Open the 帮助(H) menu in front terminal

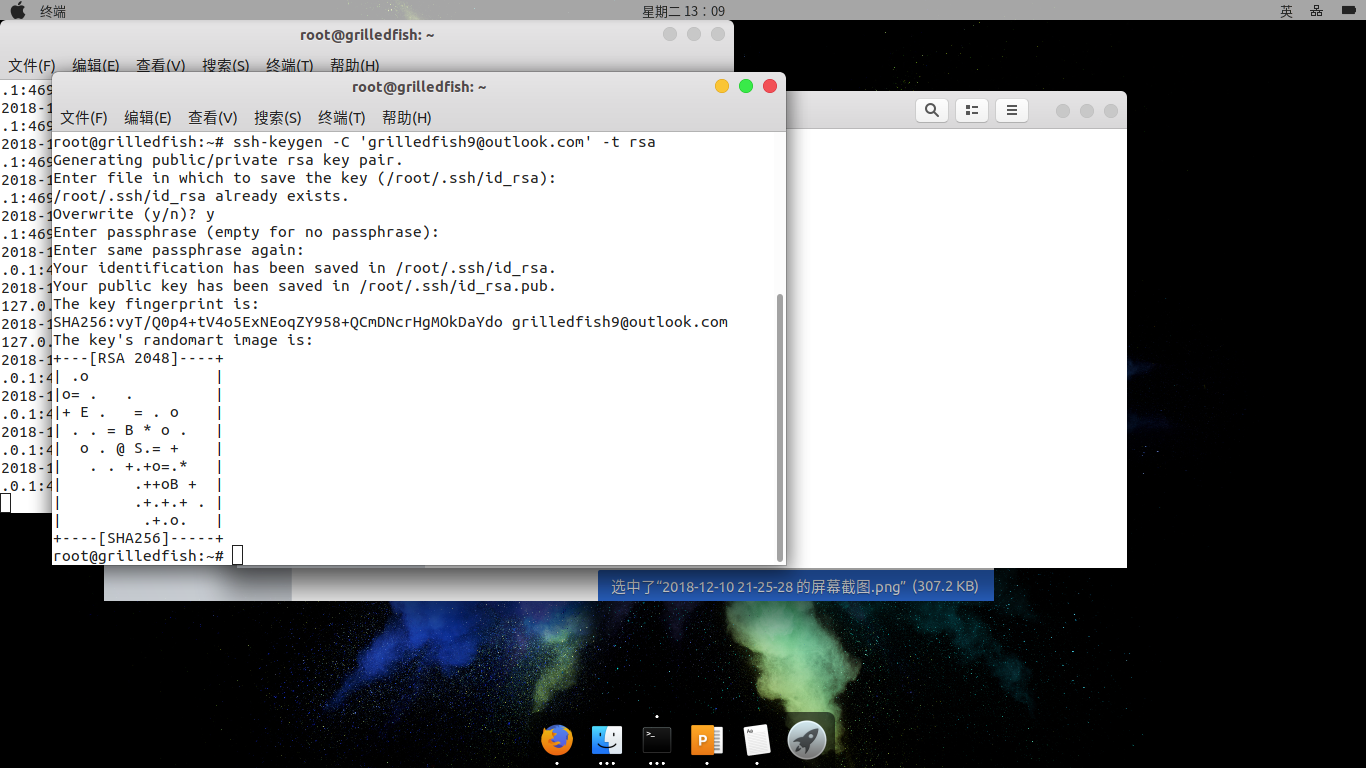[406, 117]
